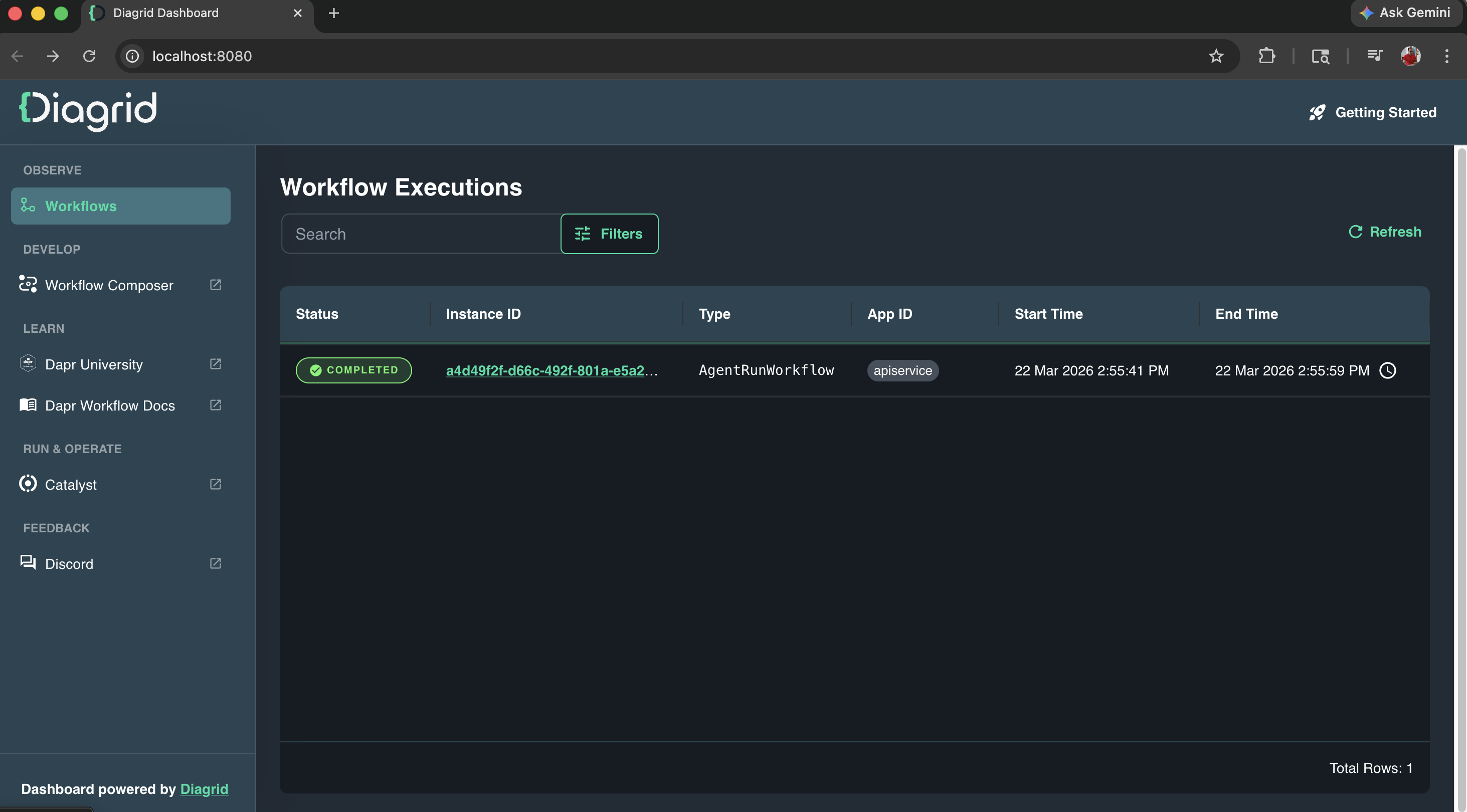Screen dimensions: 1467x812
Task: Click the clock icon beside End Time
Action: pyautogui.click(x=1387, y=371)
